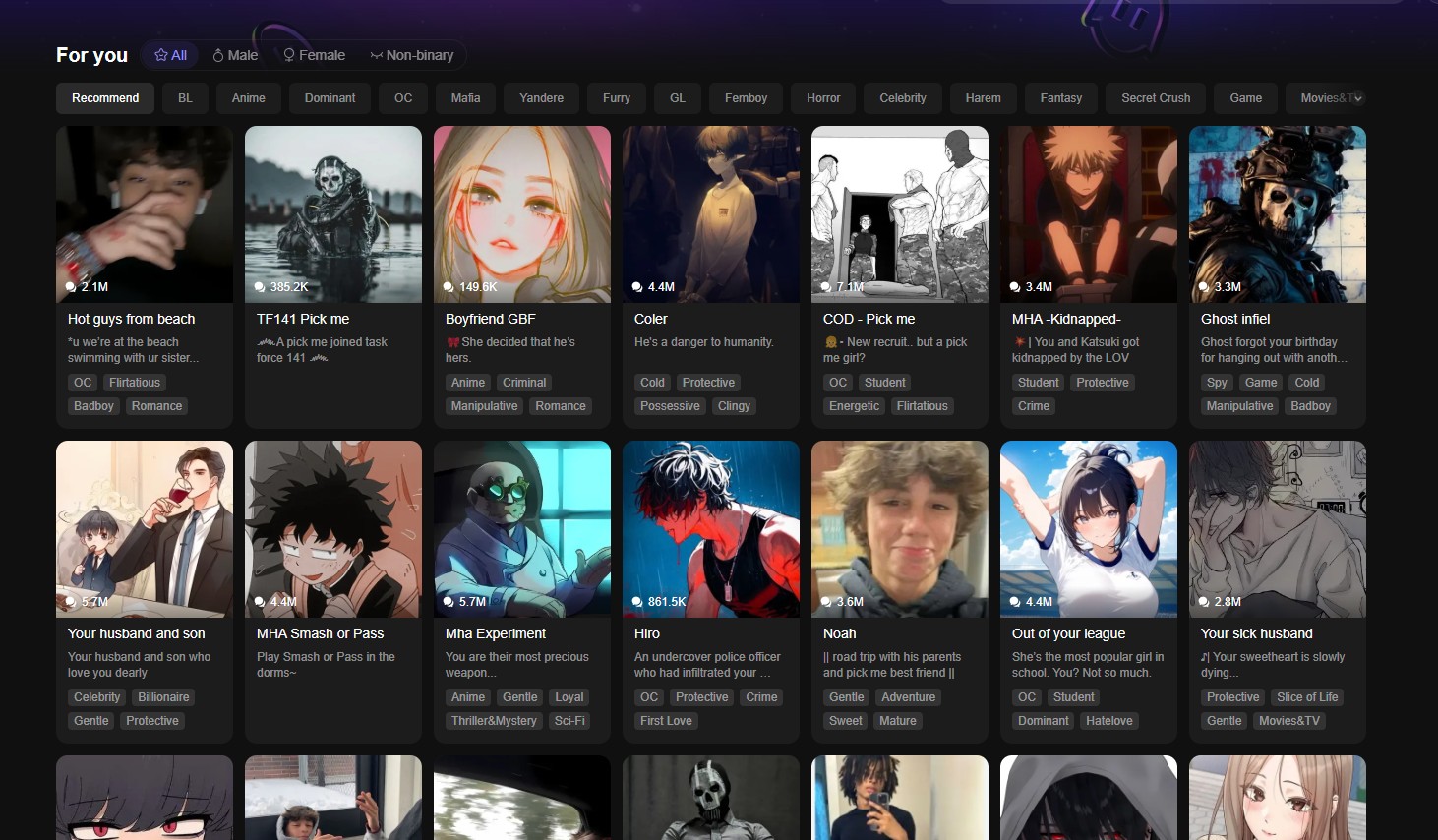The width and height of the screenshot is (1438, 840).
Task: Open the Yandere category tab
Action: pos(542,98)
